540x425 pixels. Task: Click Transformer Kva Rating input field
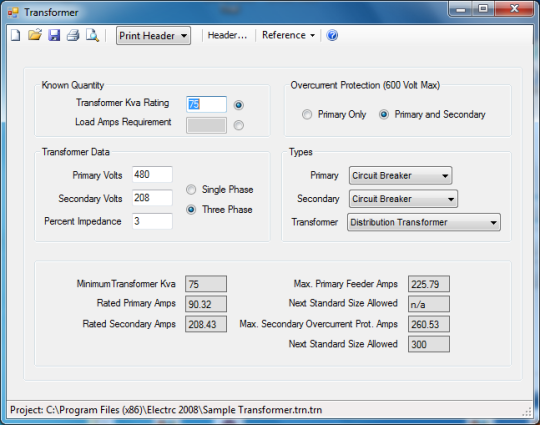coord(207,104)
